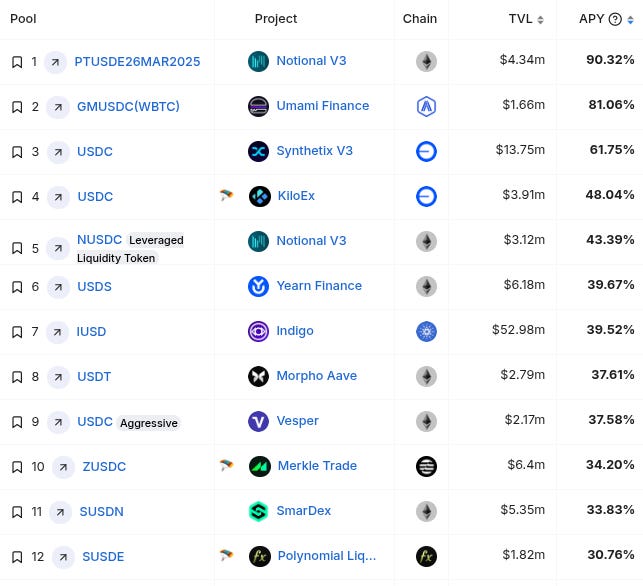643x586 pixels.
Task: Open Indigo project page
Action: tap(295, 331)
